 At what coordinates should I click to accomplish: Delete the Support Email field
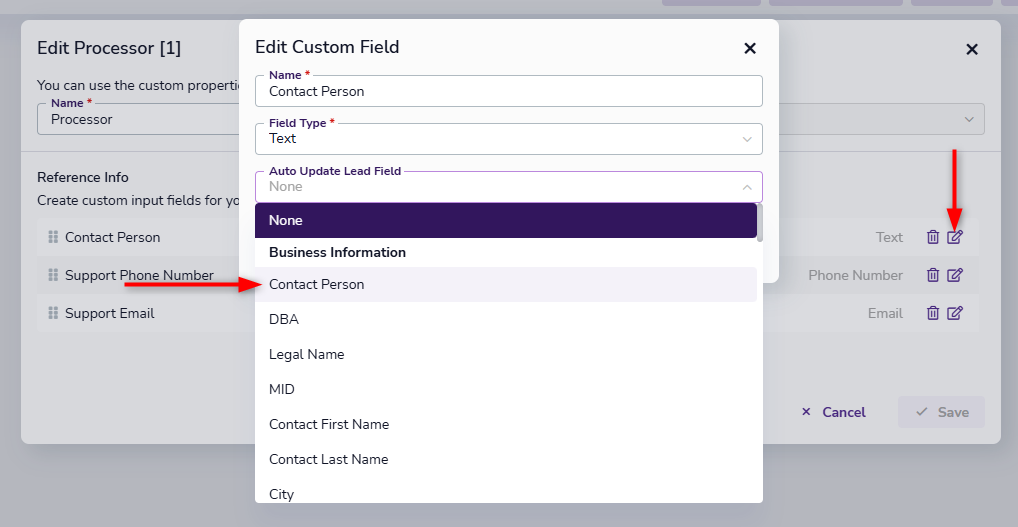[x=932, y=313]
